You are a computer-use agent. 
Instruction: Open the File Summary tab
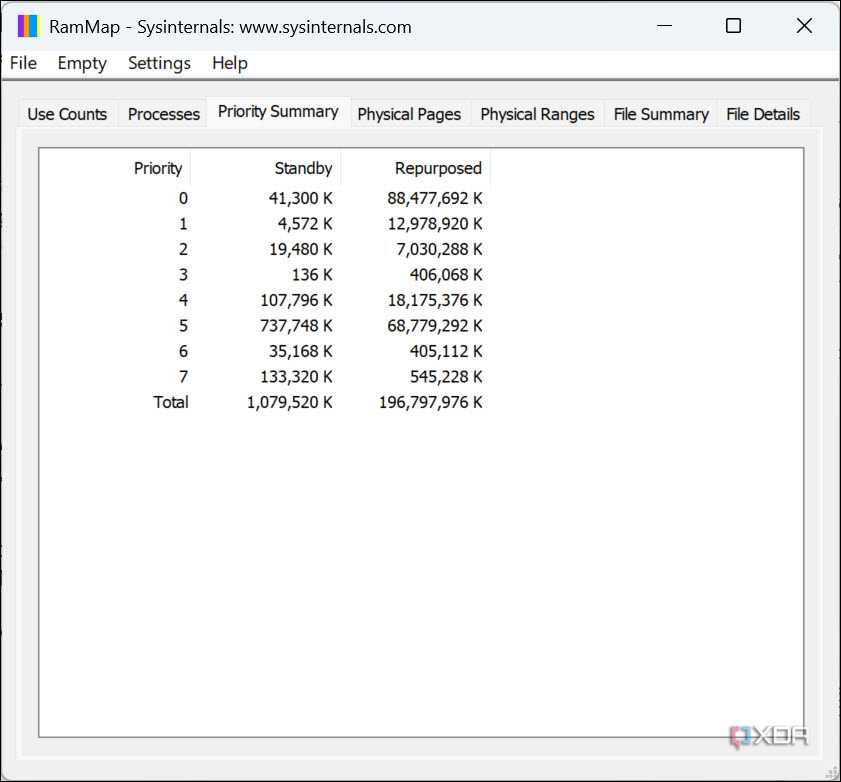[661, 114]
